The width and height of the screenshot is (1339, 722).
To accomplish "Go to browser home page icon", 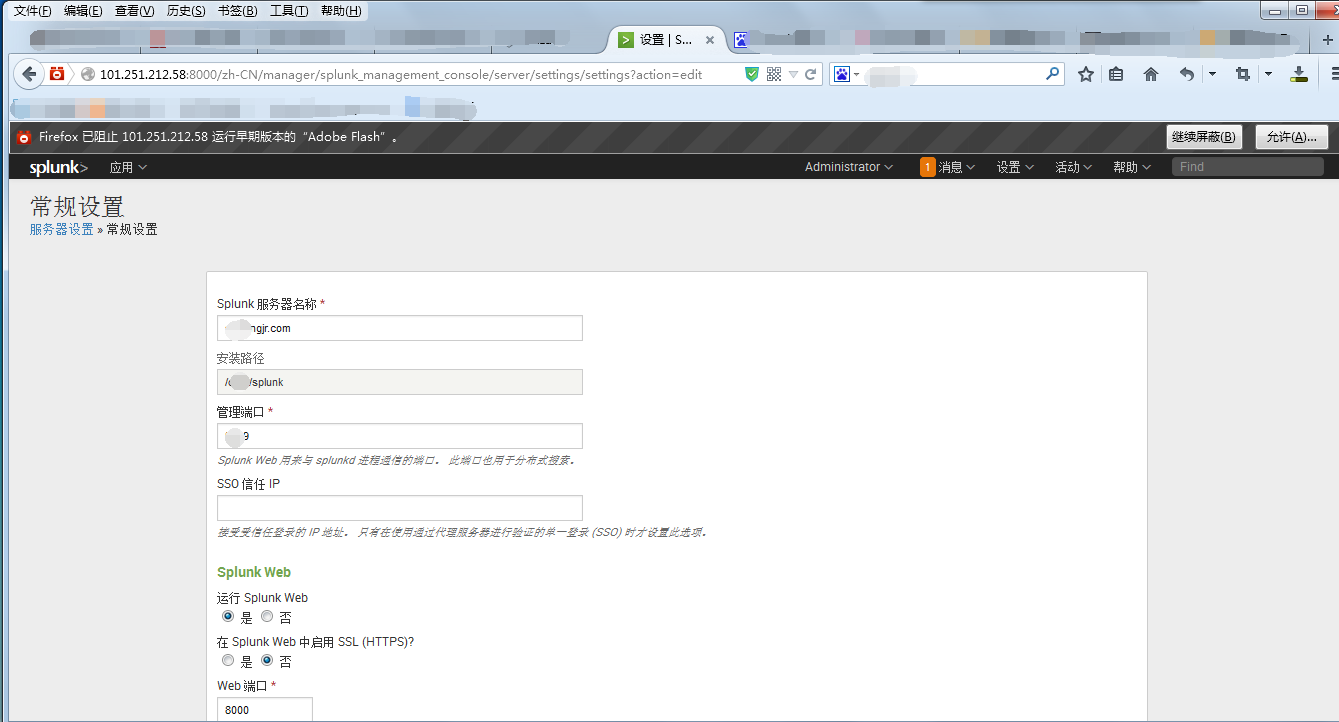I will 1151,74.
